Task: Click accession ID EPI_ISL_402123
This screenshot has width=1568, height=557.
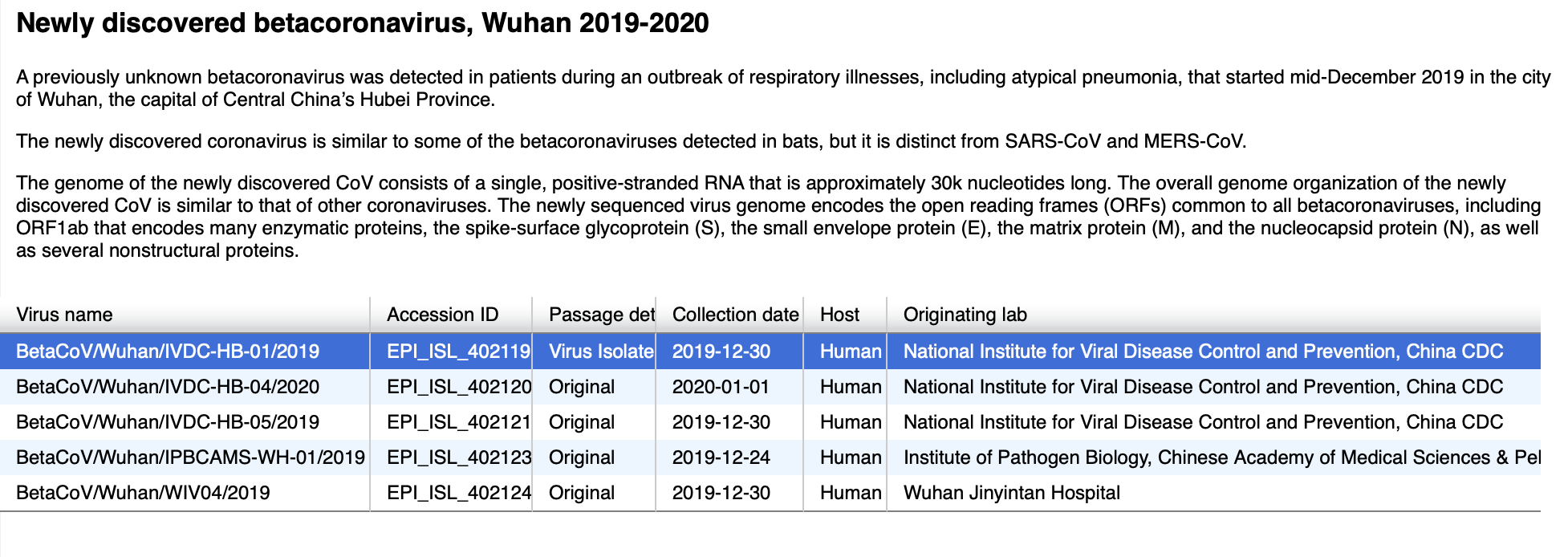Action: click(457, 457)
